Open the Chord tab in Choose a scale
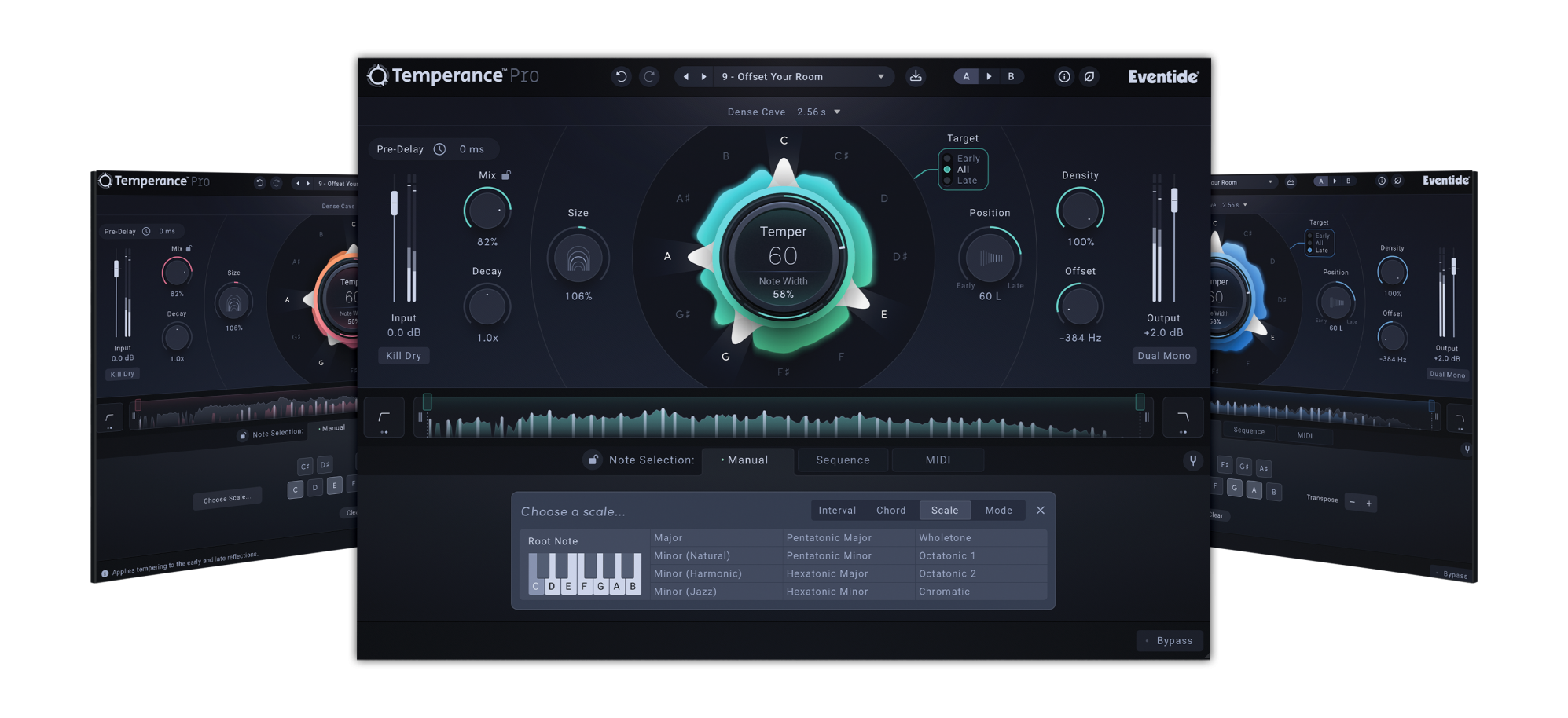The height and width of the screenshot is (718, 1568). (x=891, y=510)
